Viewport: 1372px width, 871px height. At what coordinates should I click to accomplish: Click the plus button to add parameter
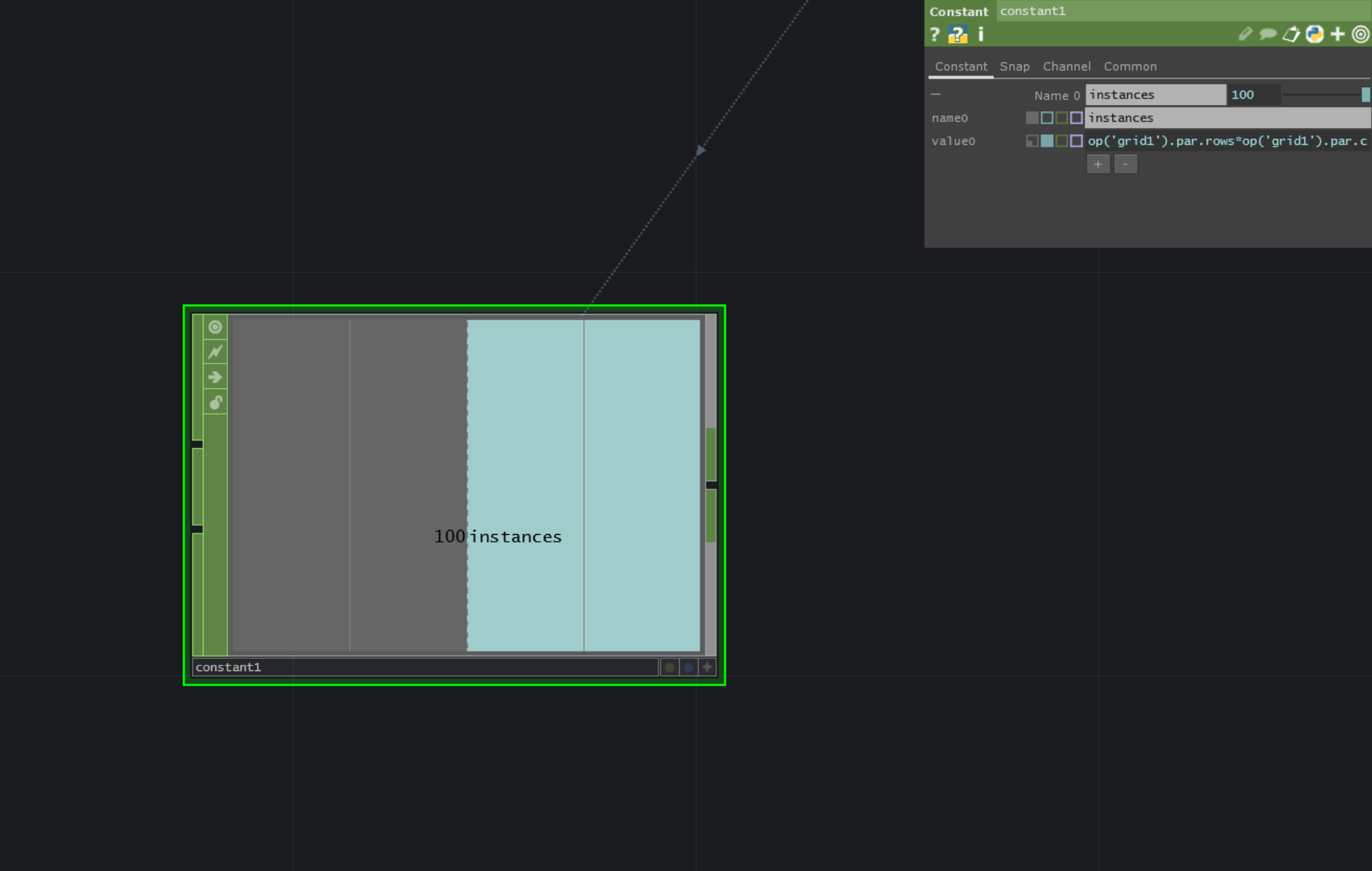pos(1098,163)
